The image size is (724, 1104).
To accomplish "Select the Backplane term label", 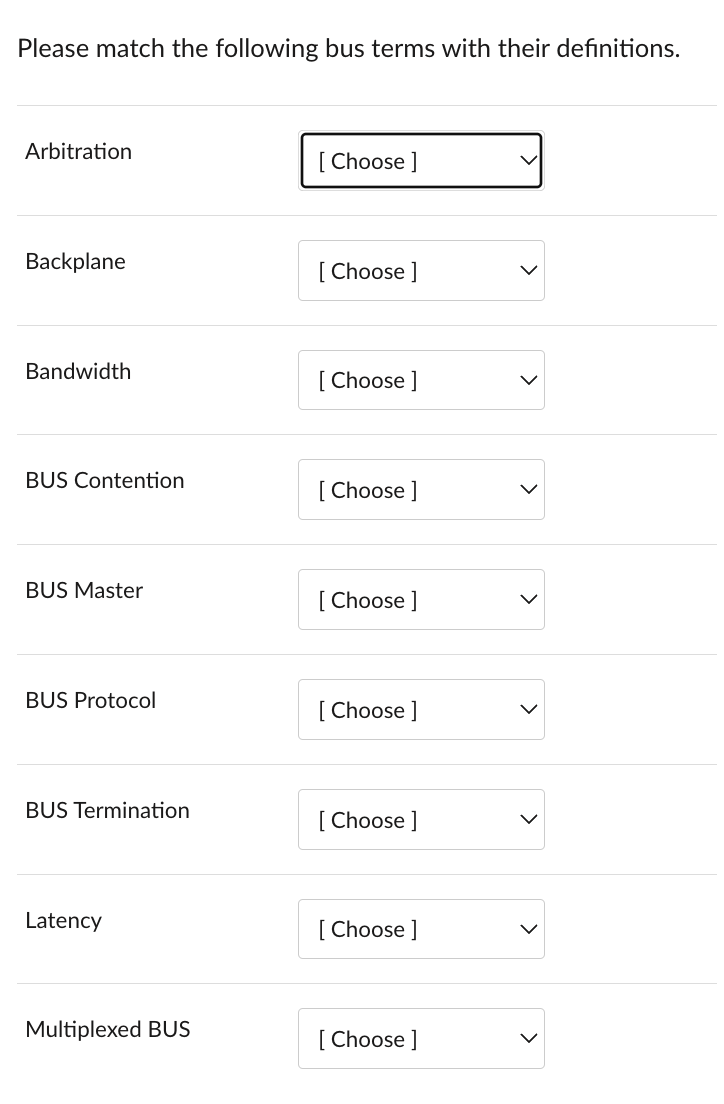I will coord(75,261).
